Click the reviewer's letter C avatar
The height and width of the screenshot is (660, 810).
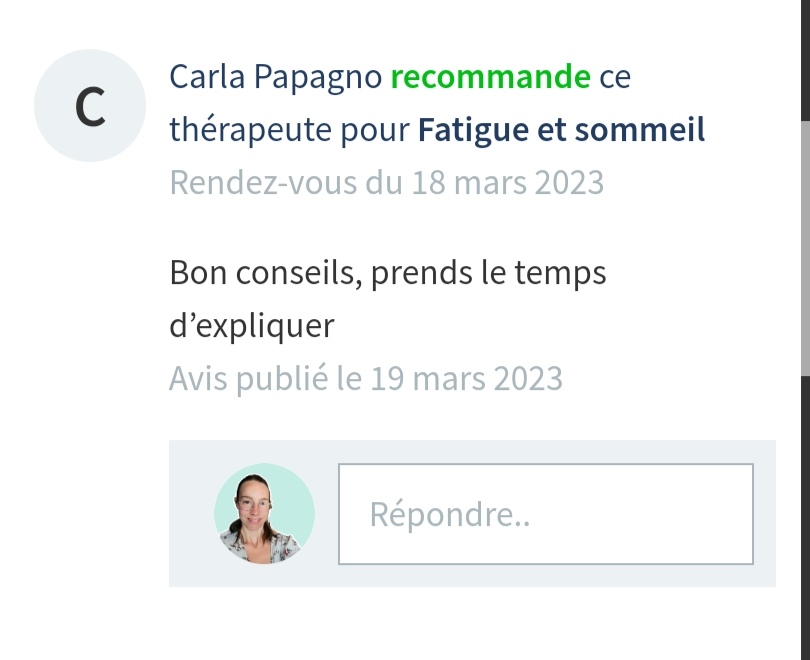click(x=90, y=105)
